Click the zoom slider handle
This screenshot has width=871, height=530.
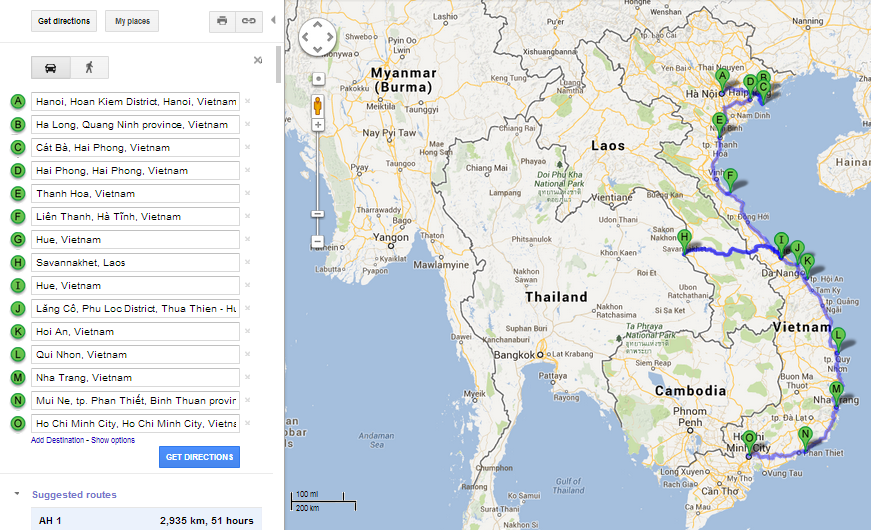[318, 214]
